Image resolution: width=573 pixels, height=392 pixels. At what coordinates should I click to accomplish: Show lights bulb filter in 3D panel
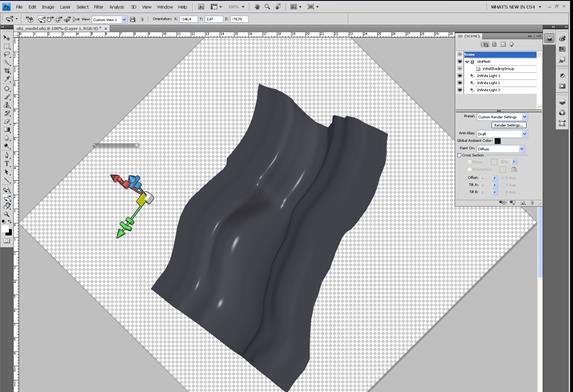pos(512,44)
